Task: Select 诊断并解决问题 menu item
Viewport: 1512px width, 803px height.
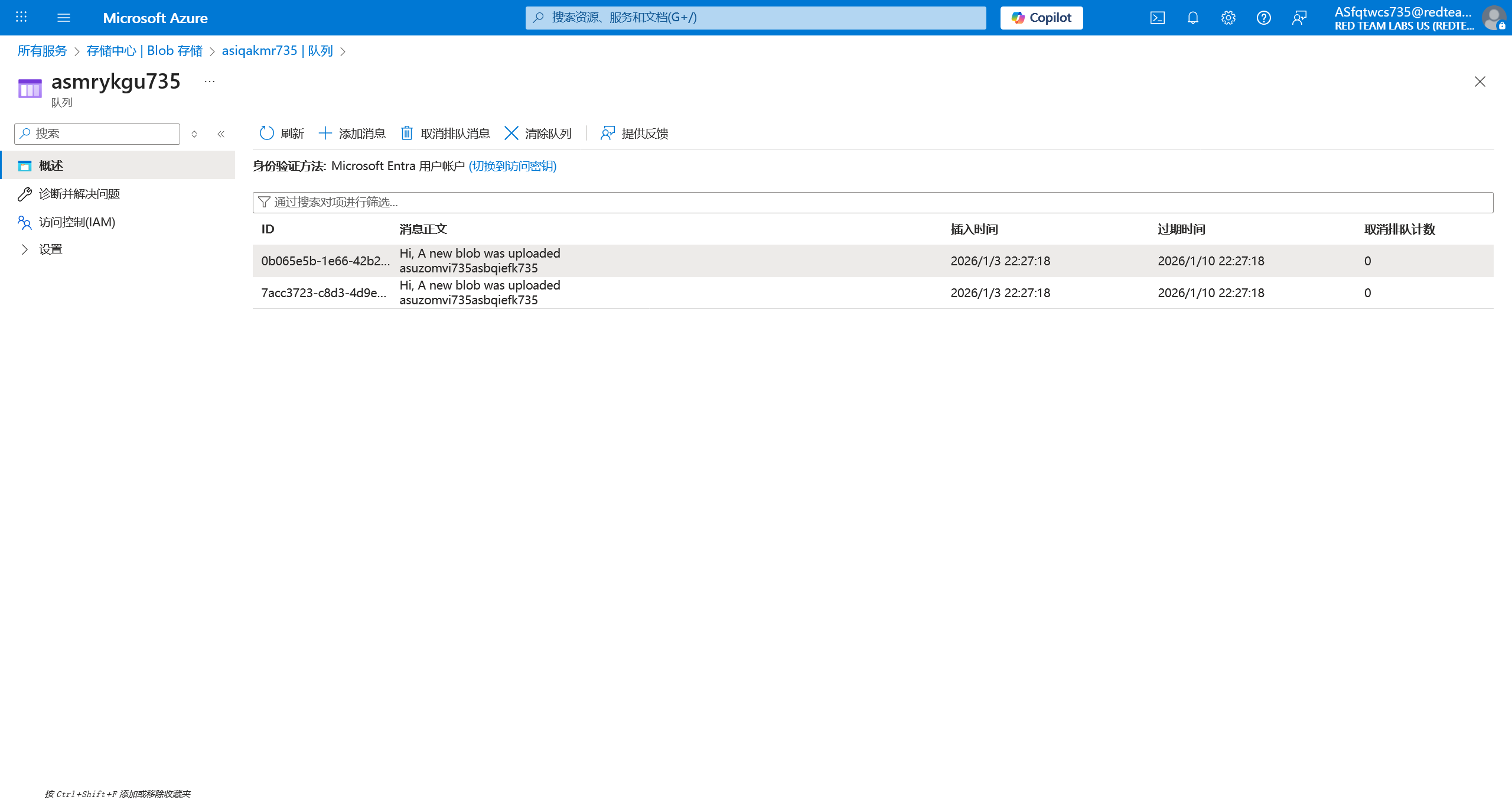Action: (79, 194)
